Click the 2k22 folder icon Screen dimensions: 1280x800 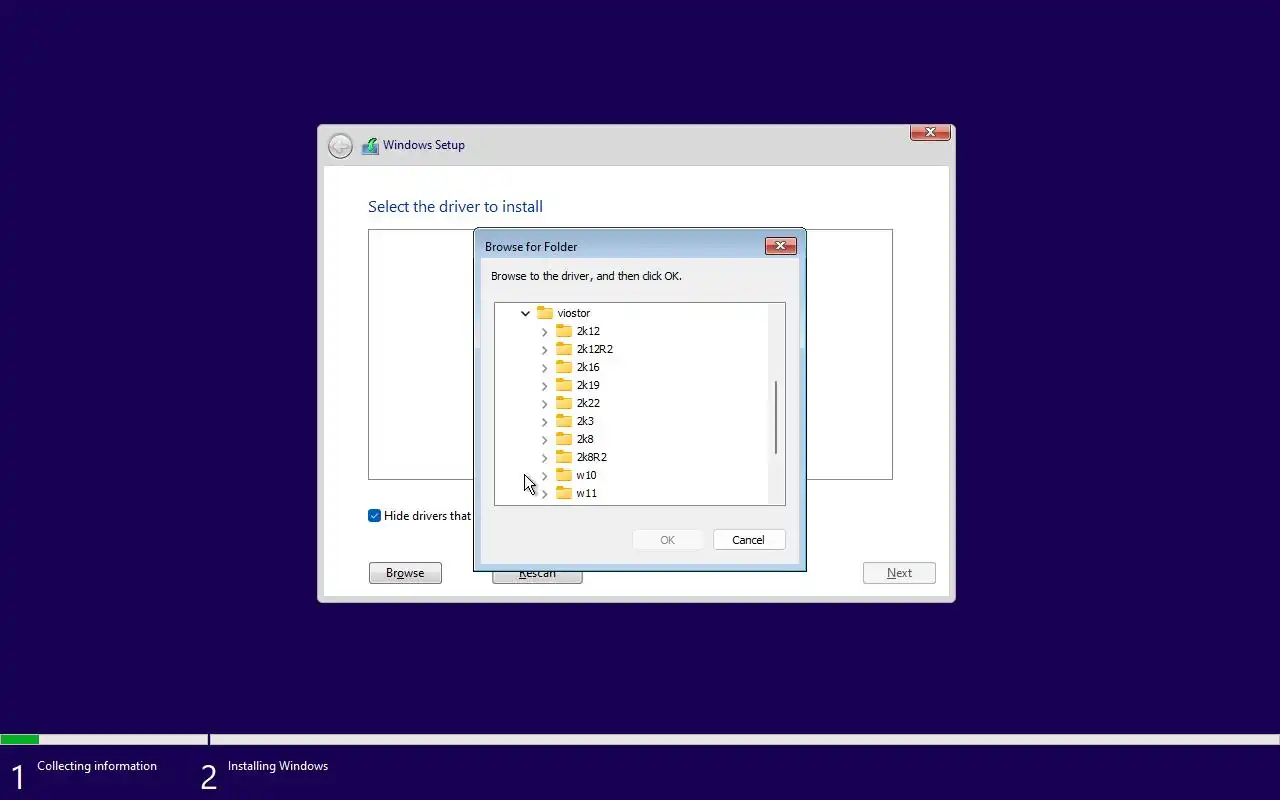click(x=564, y=403)
